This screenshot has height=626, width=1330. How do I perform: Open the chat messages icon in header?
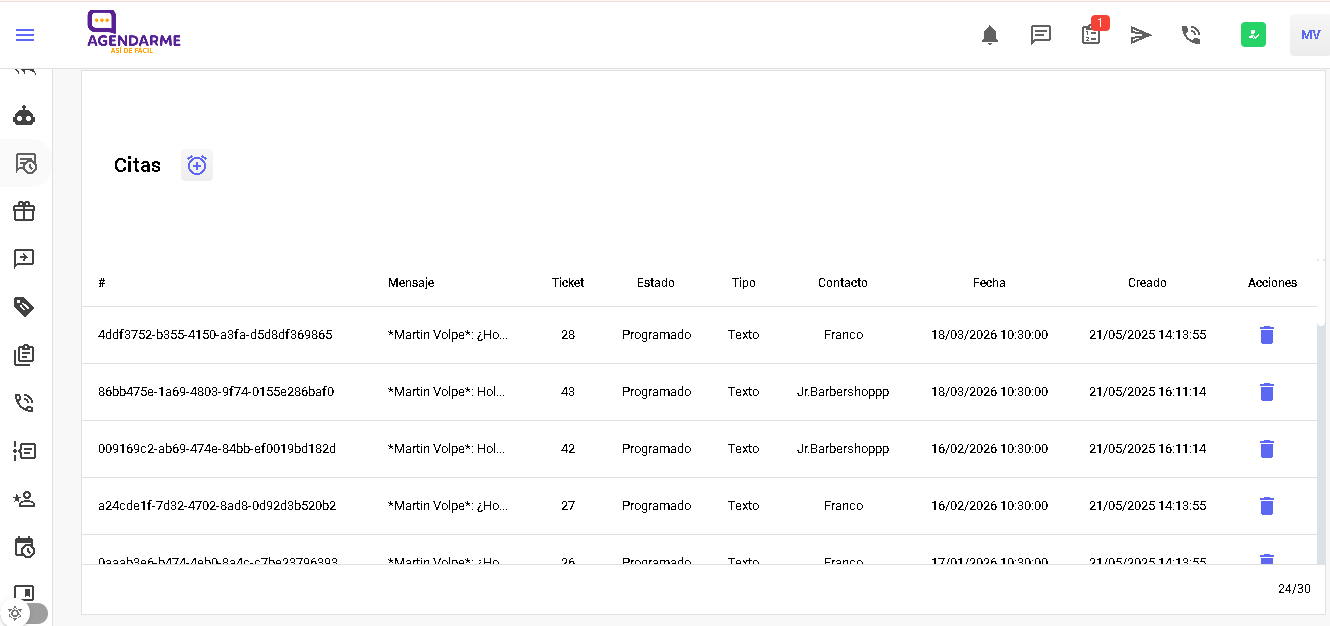pyautogui.click(x=1041, y=35)
